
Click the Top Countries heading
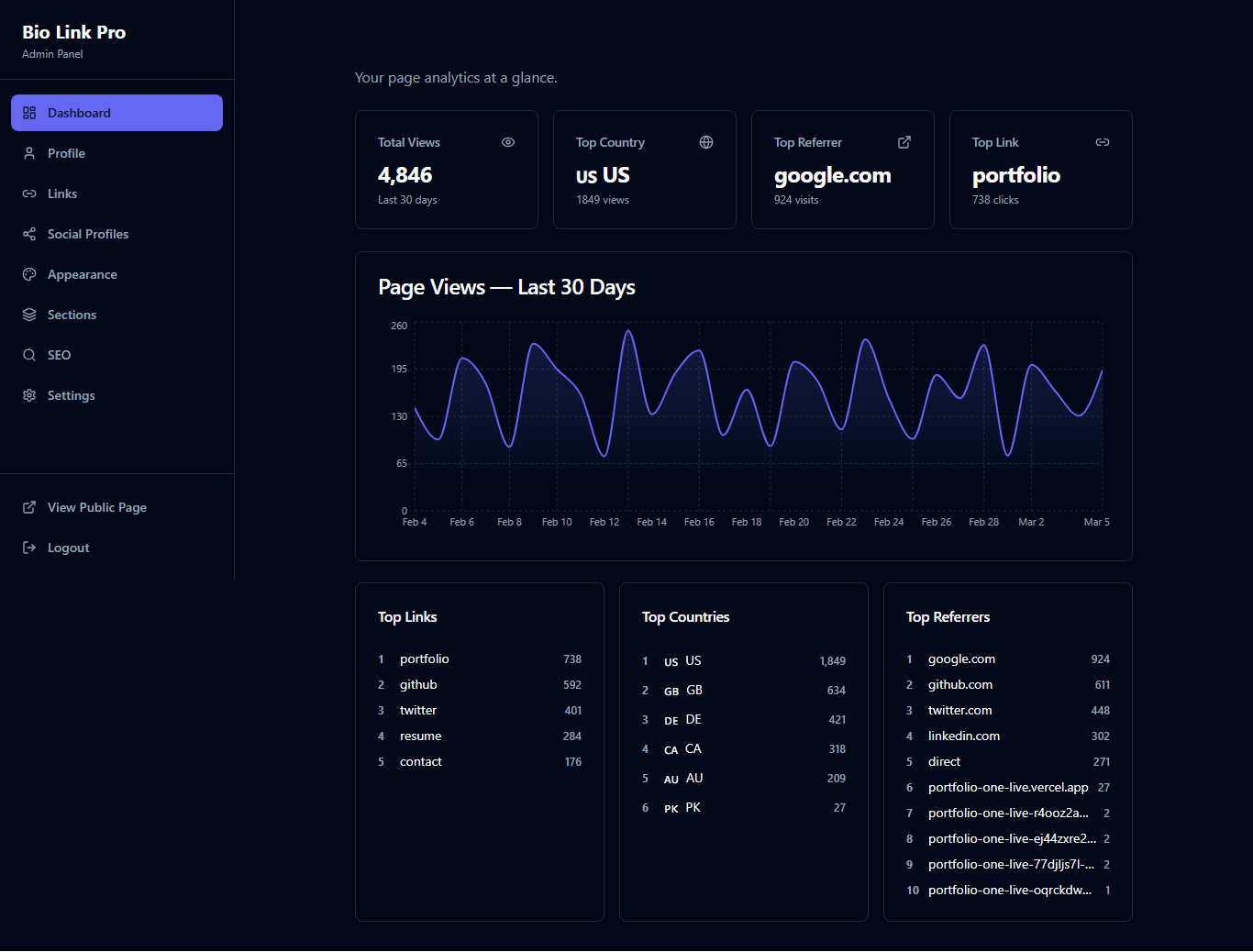685,617
